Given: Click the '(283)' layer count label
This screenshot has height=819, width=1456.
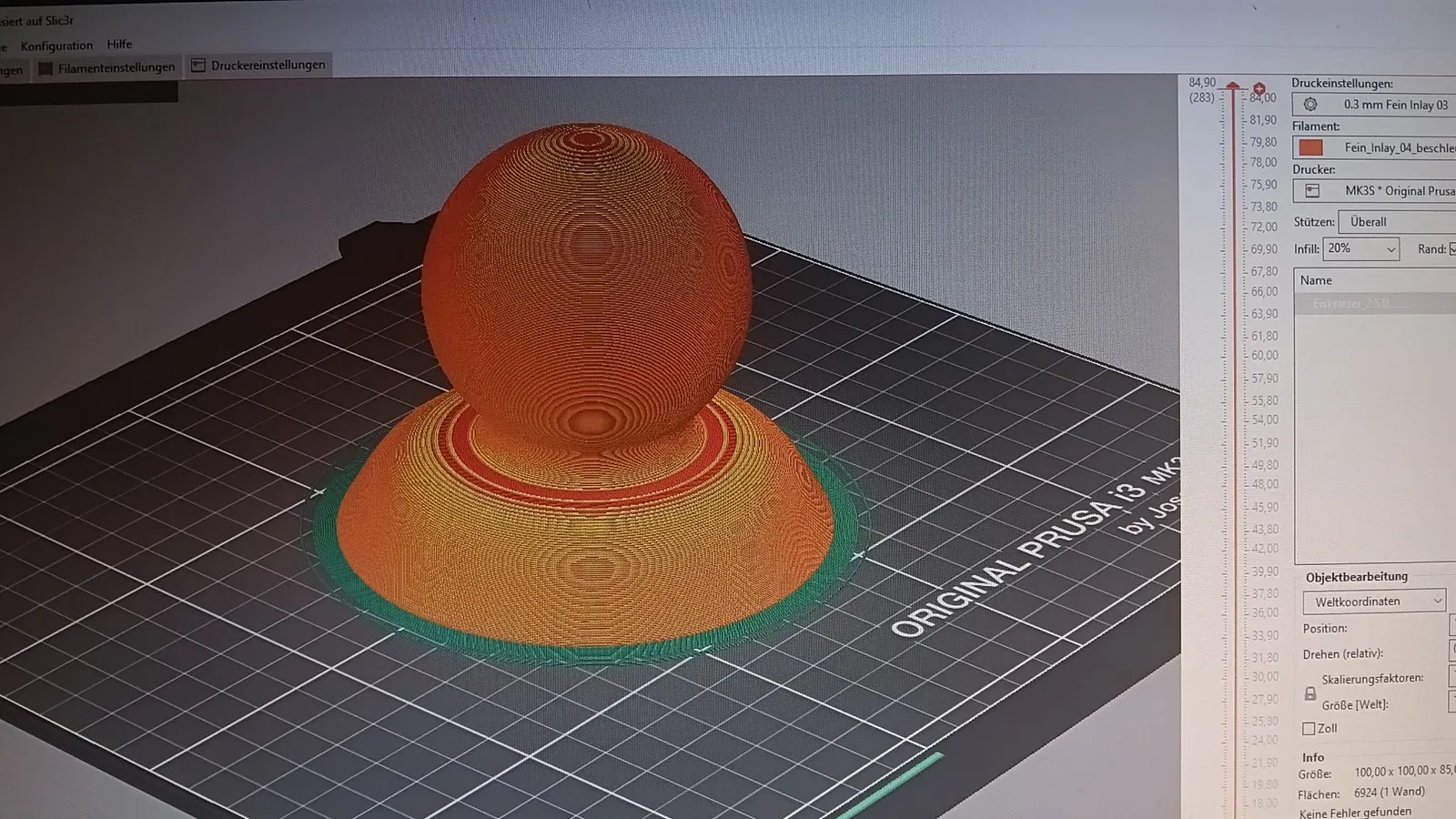Looking at the screenshot, I should [x=1202, y=97].
